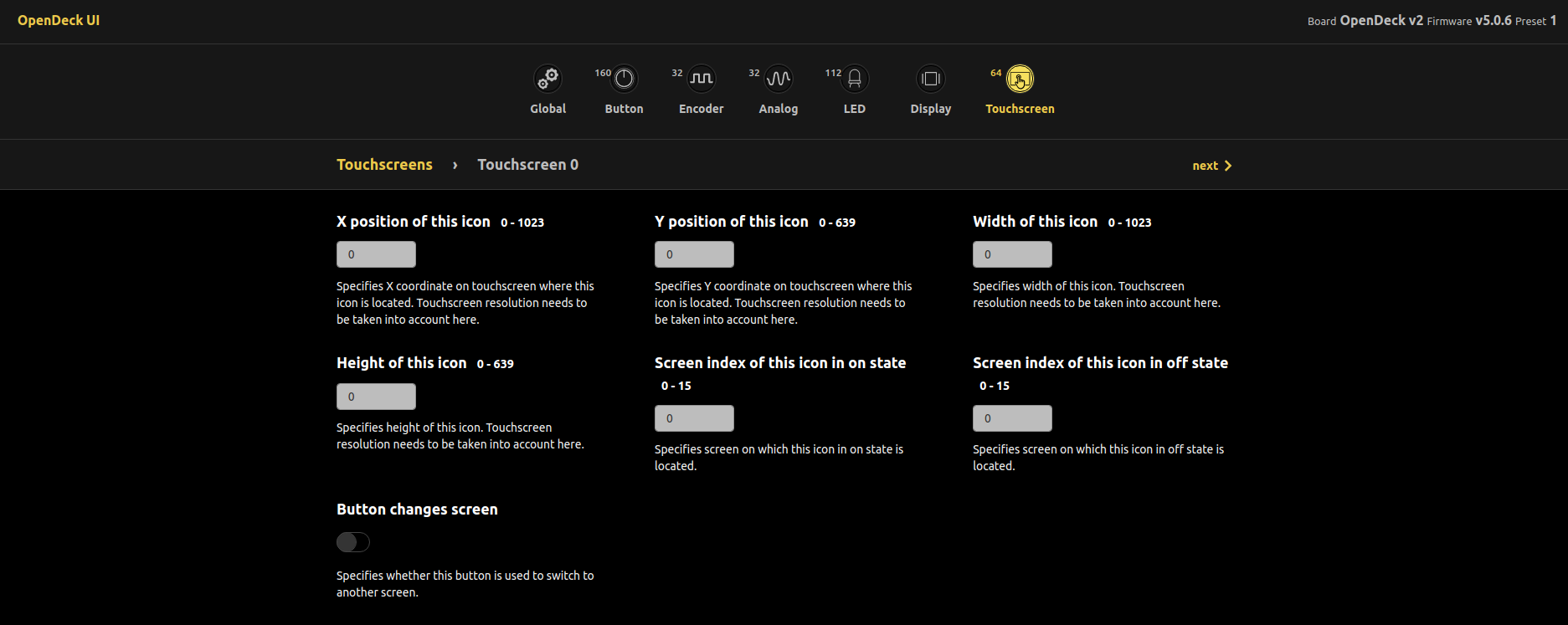Click the Width of this icon heading
The height and width of the screenshot is (625, 1568).
click(1035, 222)
